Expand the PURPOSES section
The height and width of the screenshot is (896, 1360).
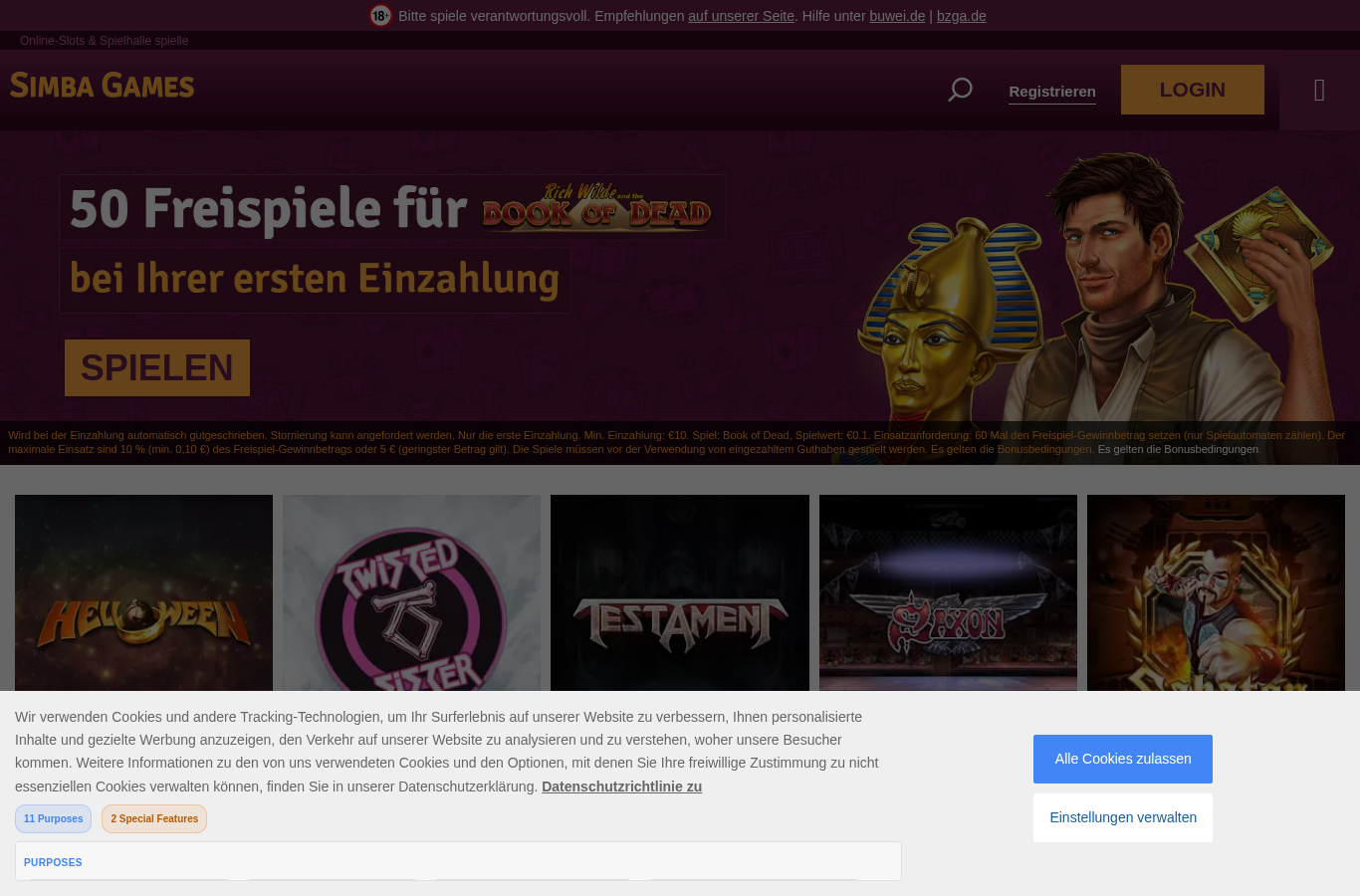coord(53,862)
